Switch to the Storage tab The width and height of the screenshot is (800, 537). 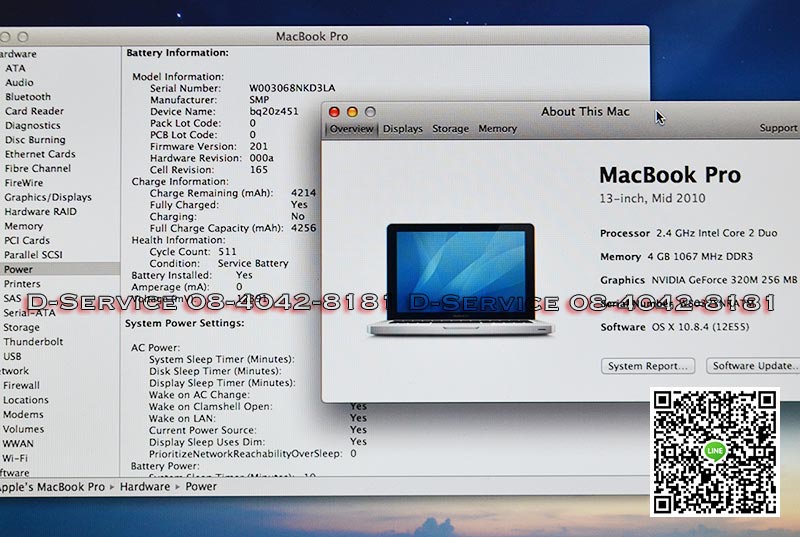coord(450,129)
